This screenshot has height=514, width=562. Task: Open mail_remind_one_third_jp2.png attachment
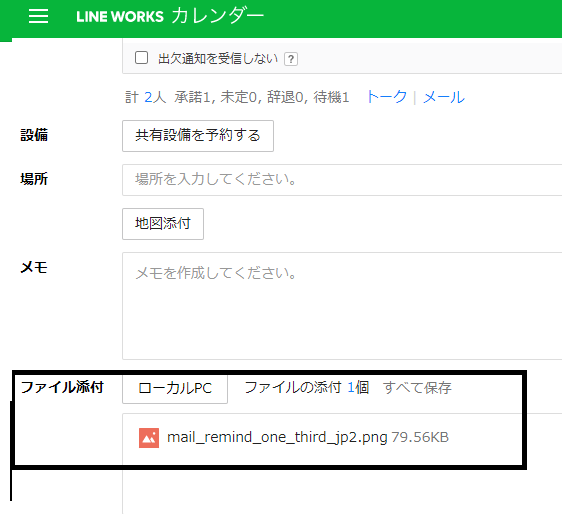(x=277, y=437)
